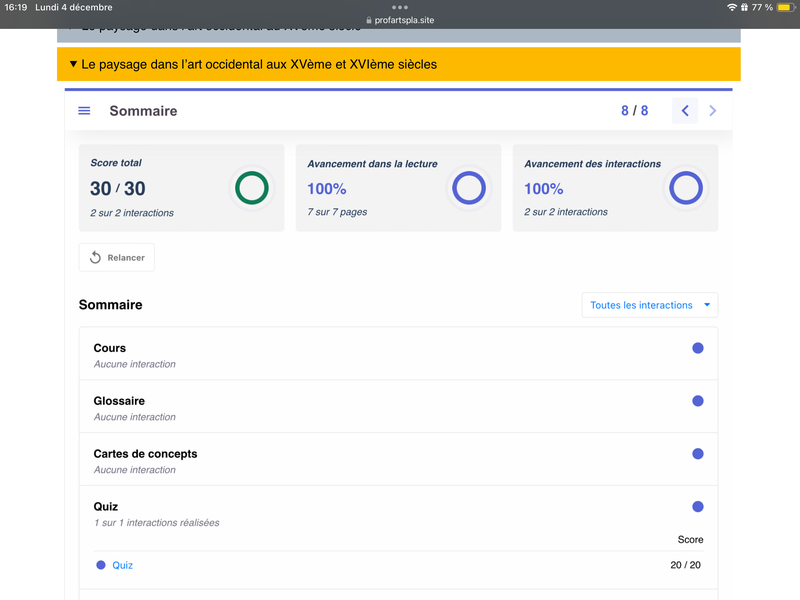Select the Quiz section heading
This screenshot has height=600, width=800.
click(106, 507)
